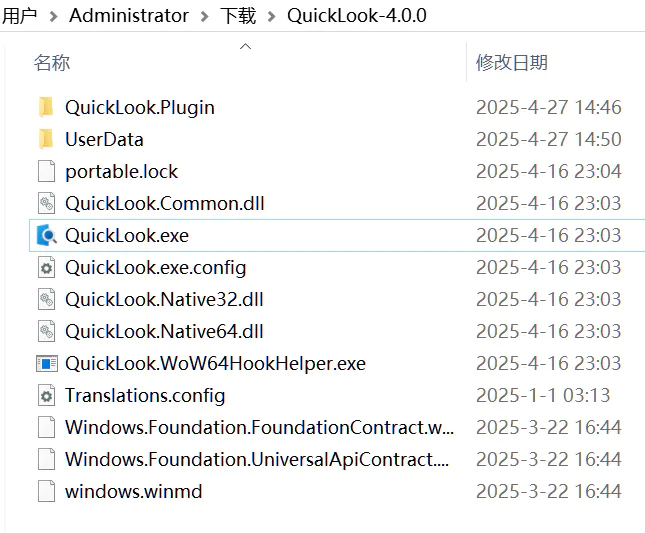Expand the chevron after 用户 in breadcrumb
Screen dimensions: 645x533
(53, 16)
